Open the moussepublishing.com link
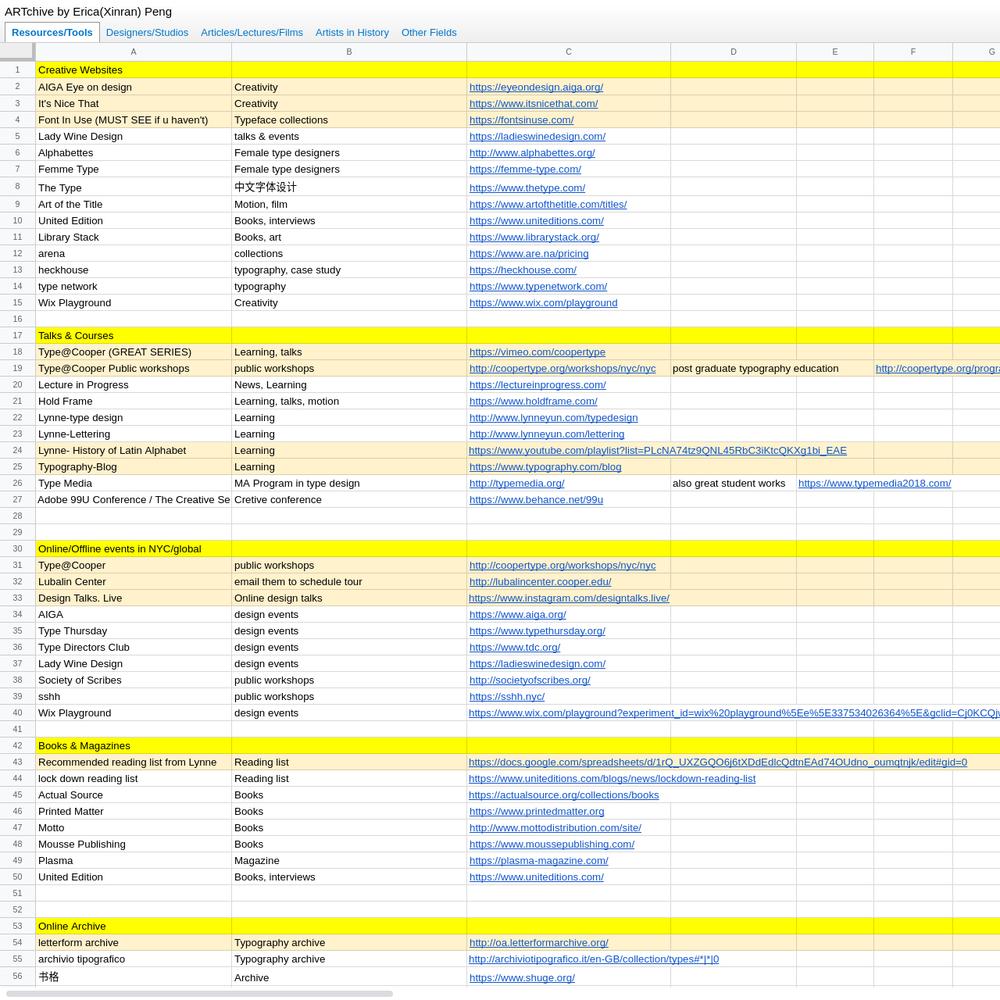The height and width of the screenshot is (1000, 1000). pos(552,844)
